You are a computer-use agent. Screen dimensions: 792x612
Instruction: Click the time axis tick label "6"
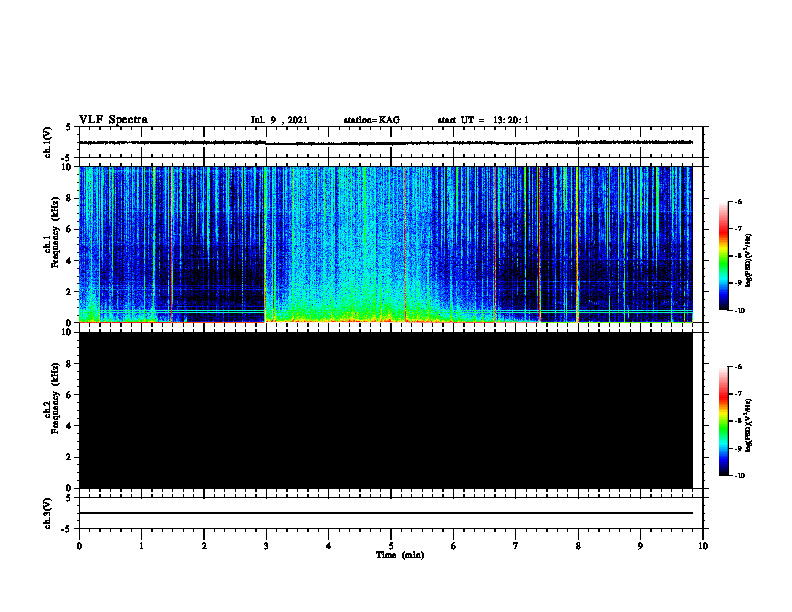[453, 546]
